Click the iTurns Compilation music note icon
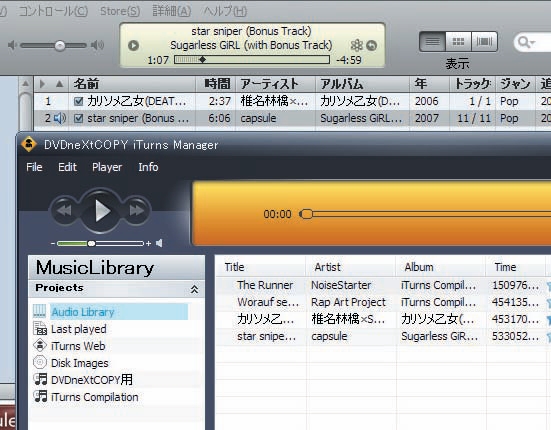The width and height of the screenshot is (551, 430). [40, 396]
